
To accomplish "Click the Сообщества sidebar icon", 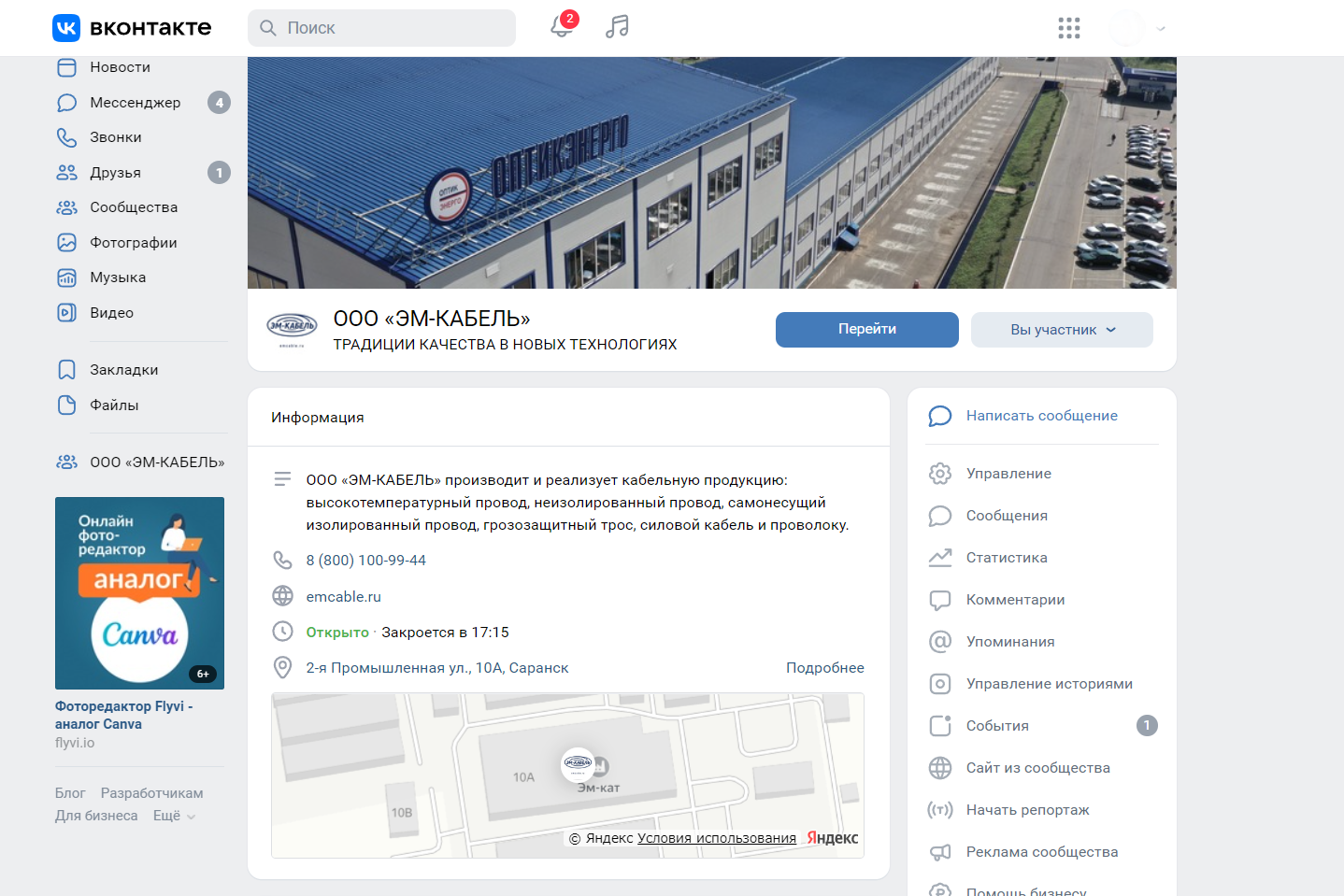I will tap(66, 207).
